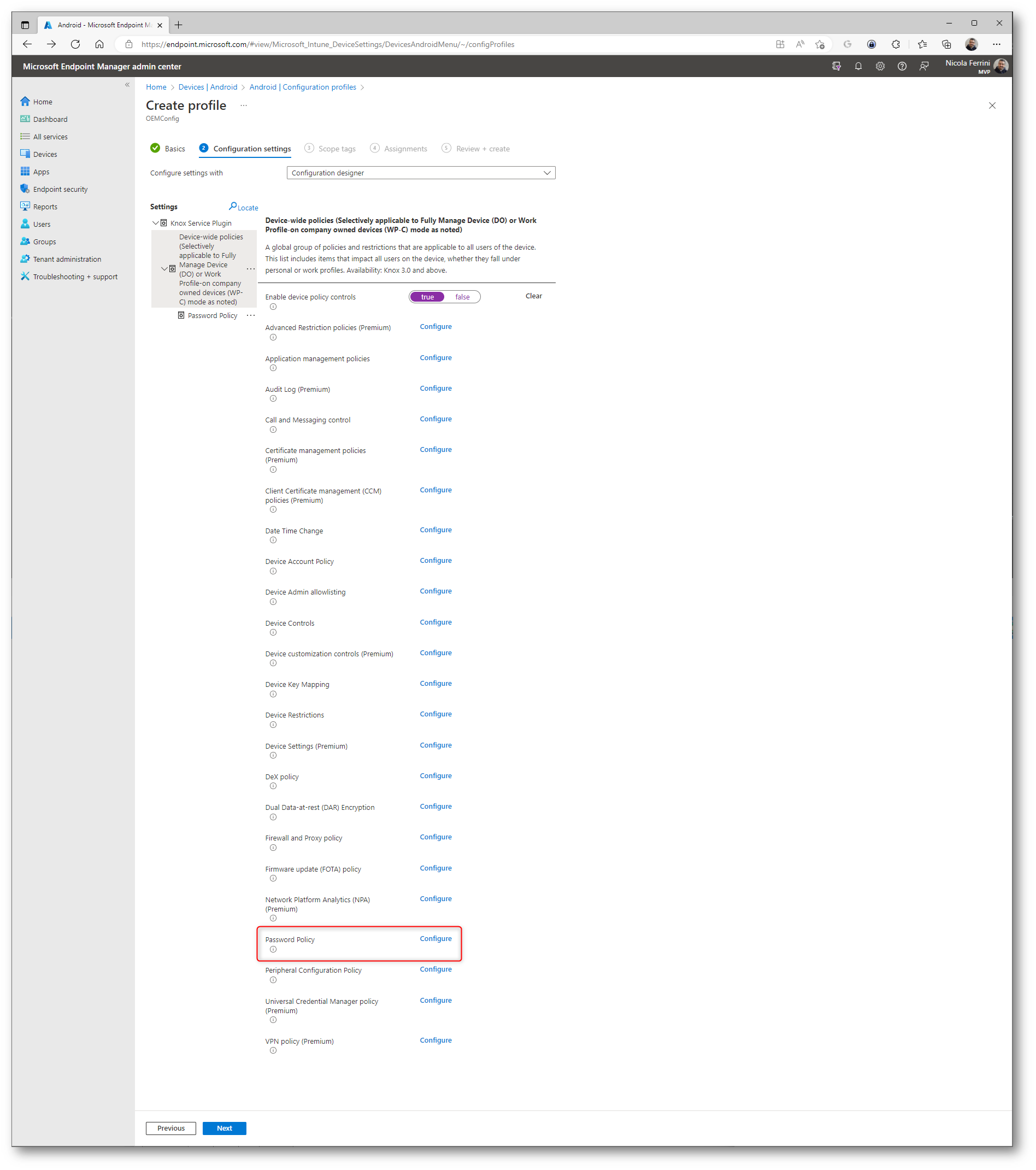This screenshot has width=1036, height=1170.
Task: Open Tenant administration
Action: pos(61,259)
